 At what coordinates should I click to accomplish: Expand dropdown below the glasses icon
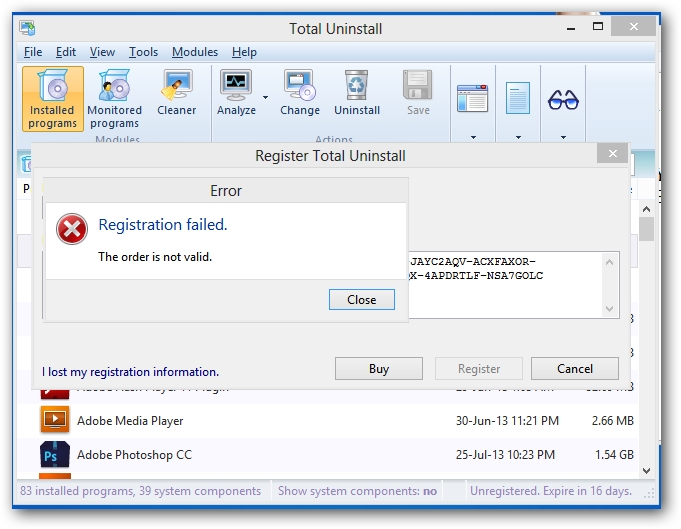(x=563, y=137)
